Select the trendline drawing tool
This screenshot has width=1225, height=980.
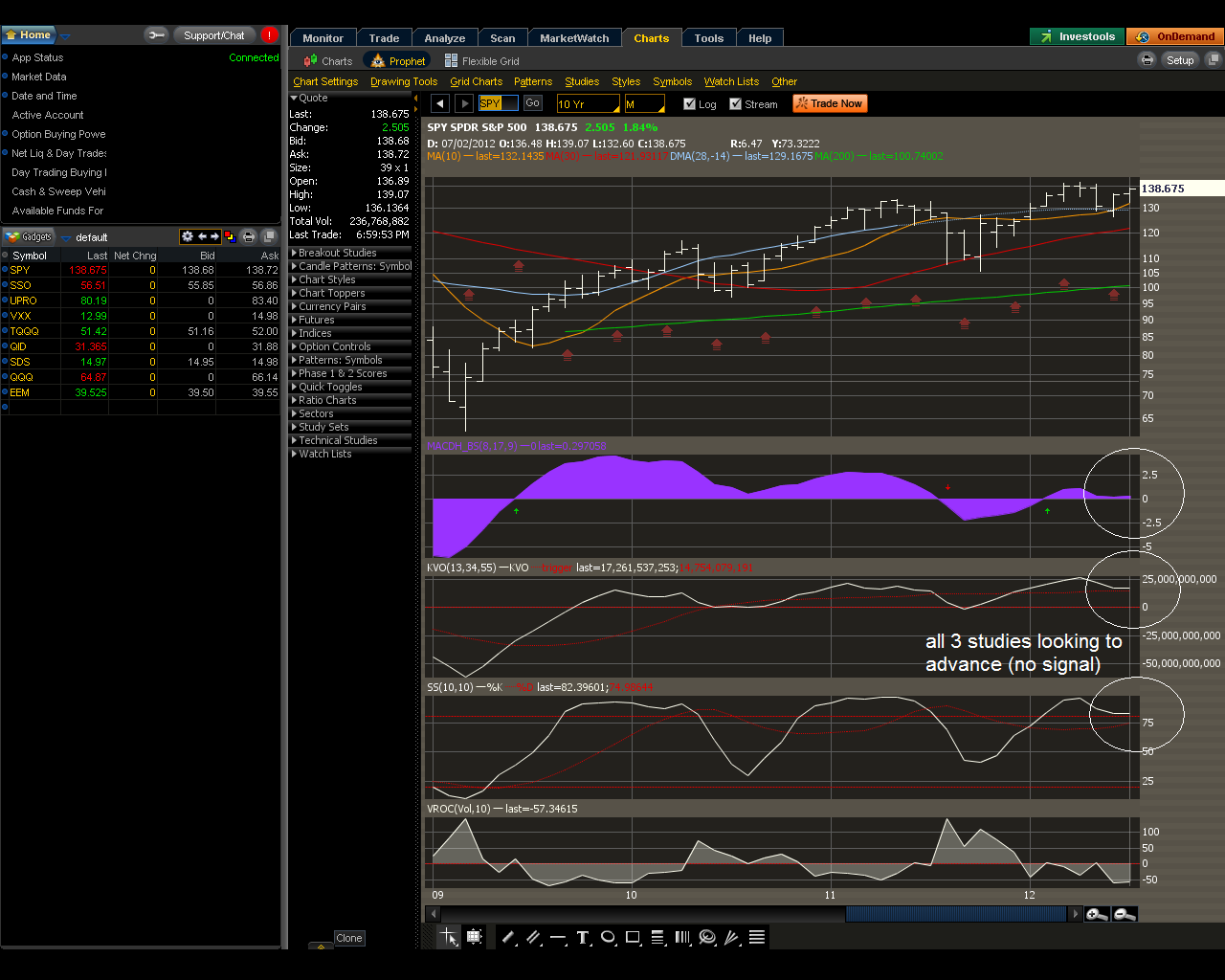point(508,938)
